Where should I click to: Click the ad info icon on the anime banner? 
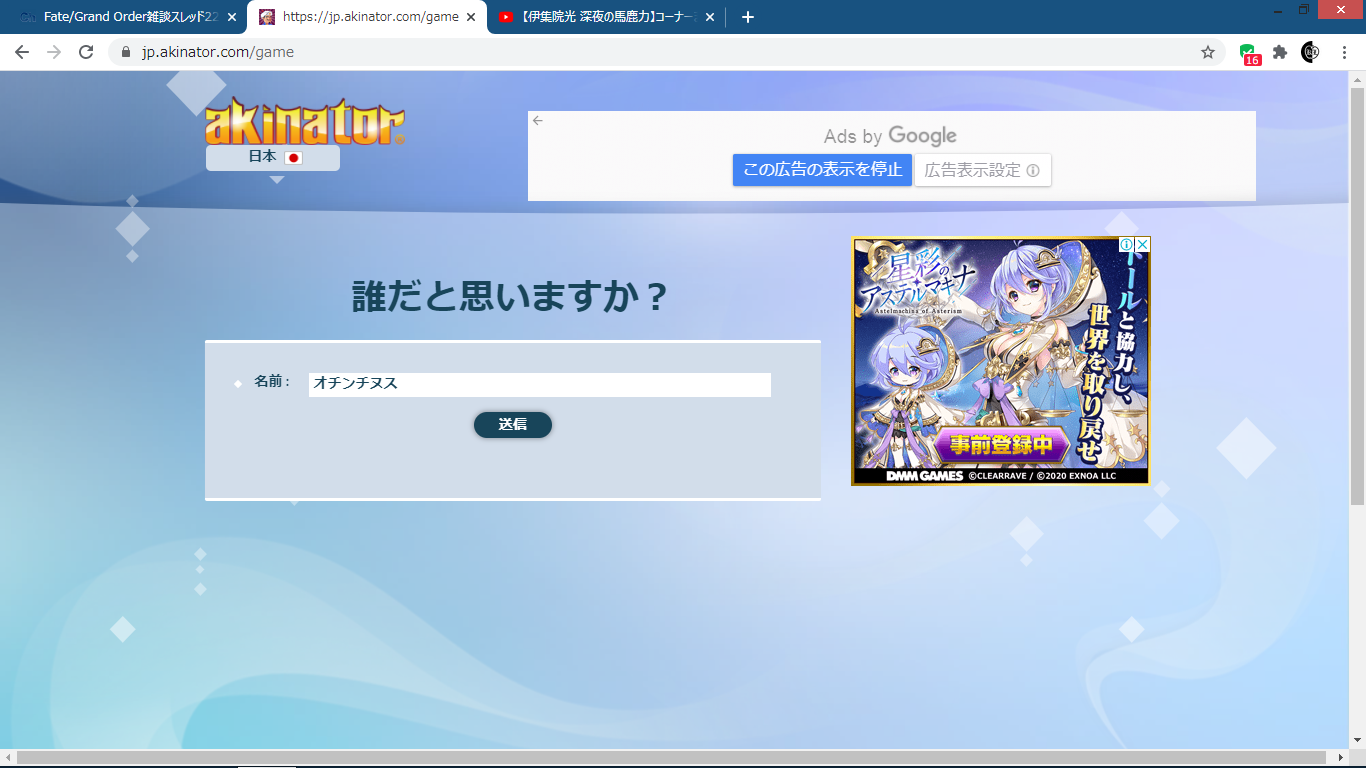[x=1126, y=245]
